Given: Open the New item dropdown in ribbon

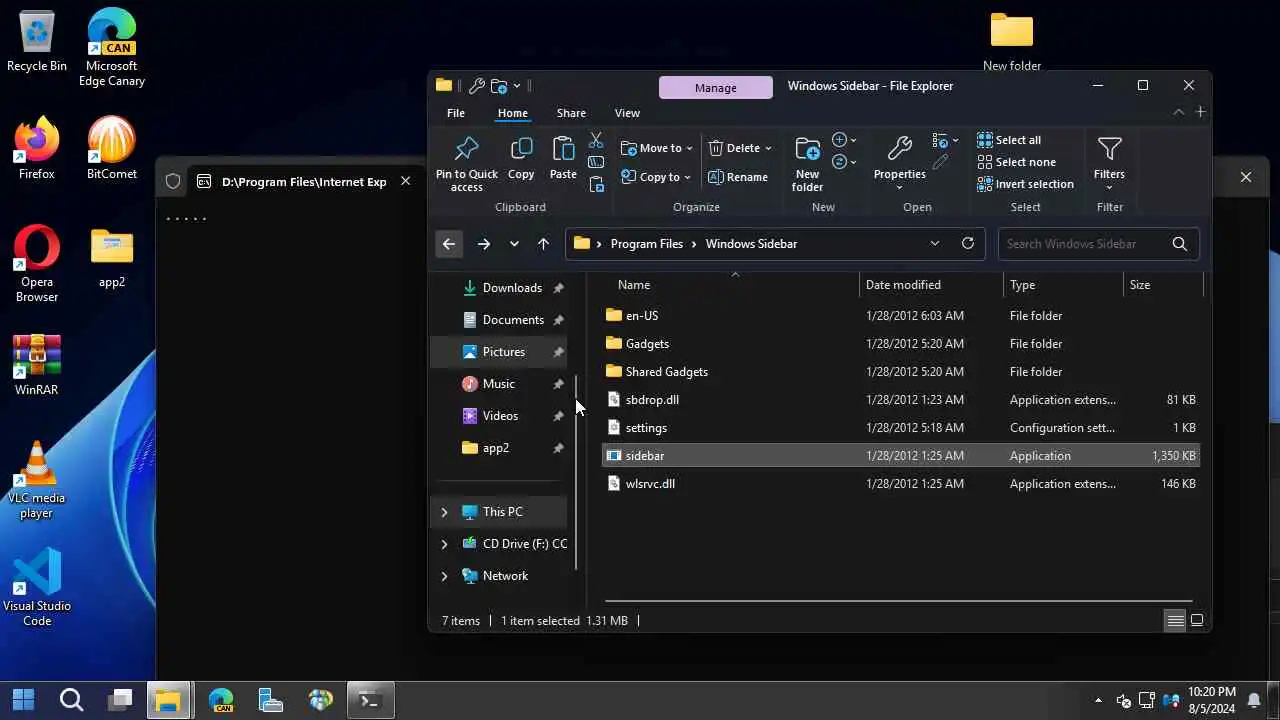Looking at the screenshot, I should [x=845, y=140].
